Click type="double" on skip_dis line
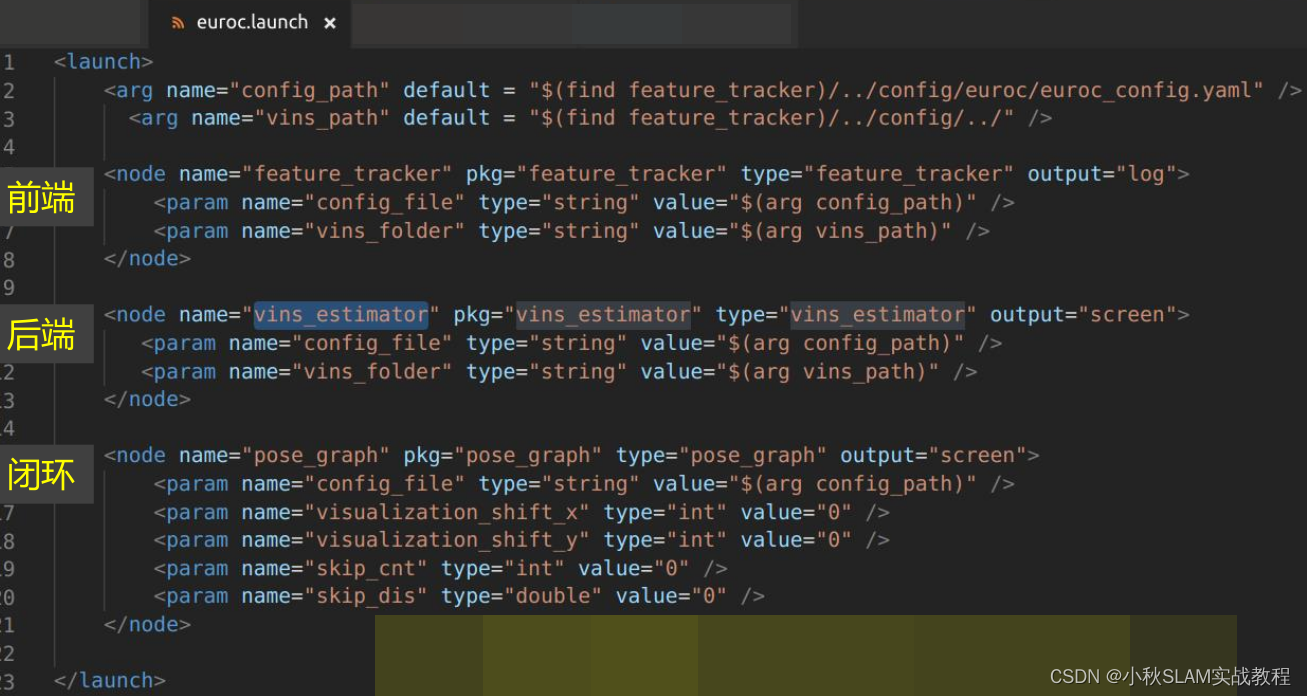The height and width of the screenshot is (696, 1307). pyautogui.click(x=522, y=596)
